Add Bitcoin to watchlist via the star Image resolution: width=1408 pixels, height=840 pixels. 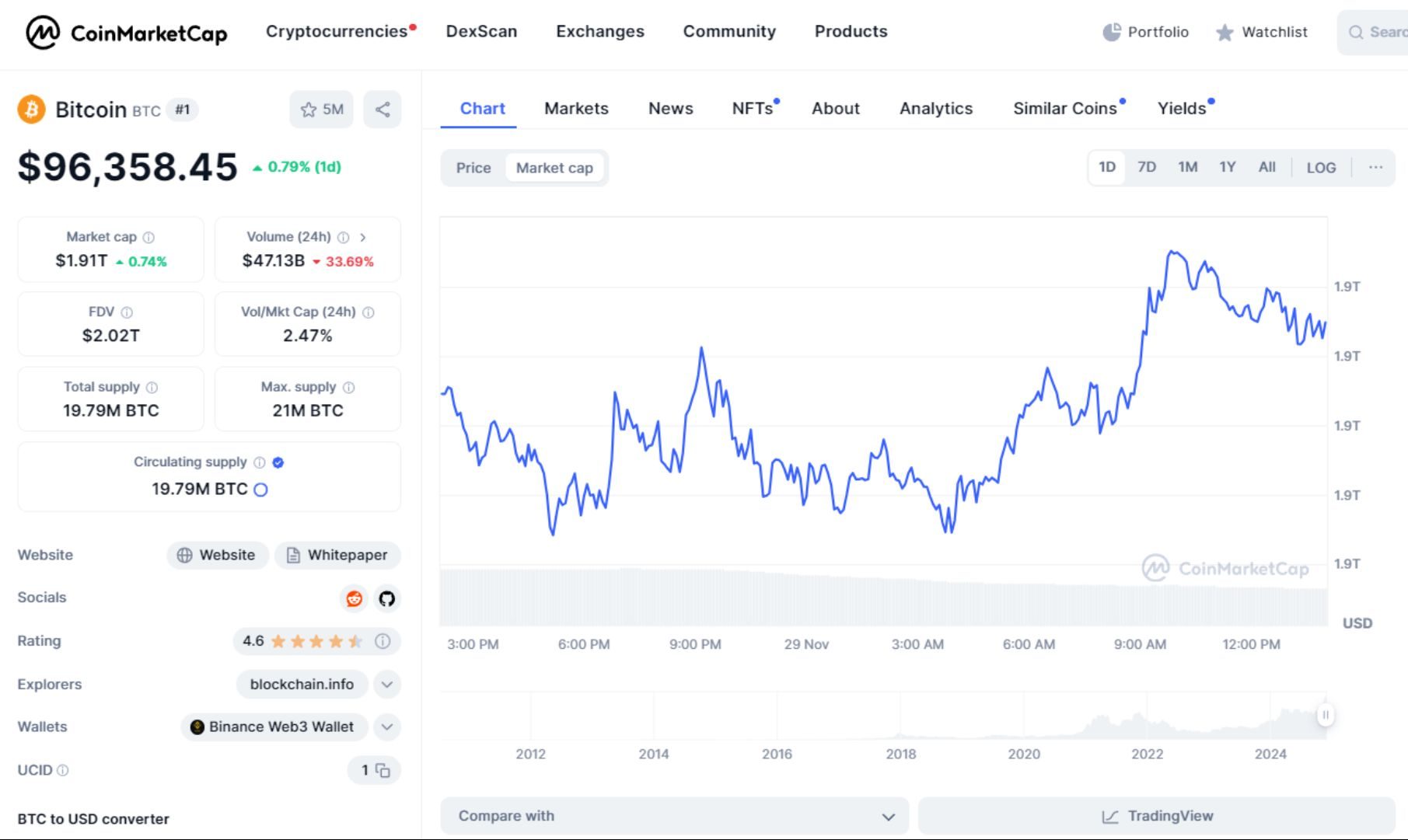(x=309, y=110)
